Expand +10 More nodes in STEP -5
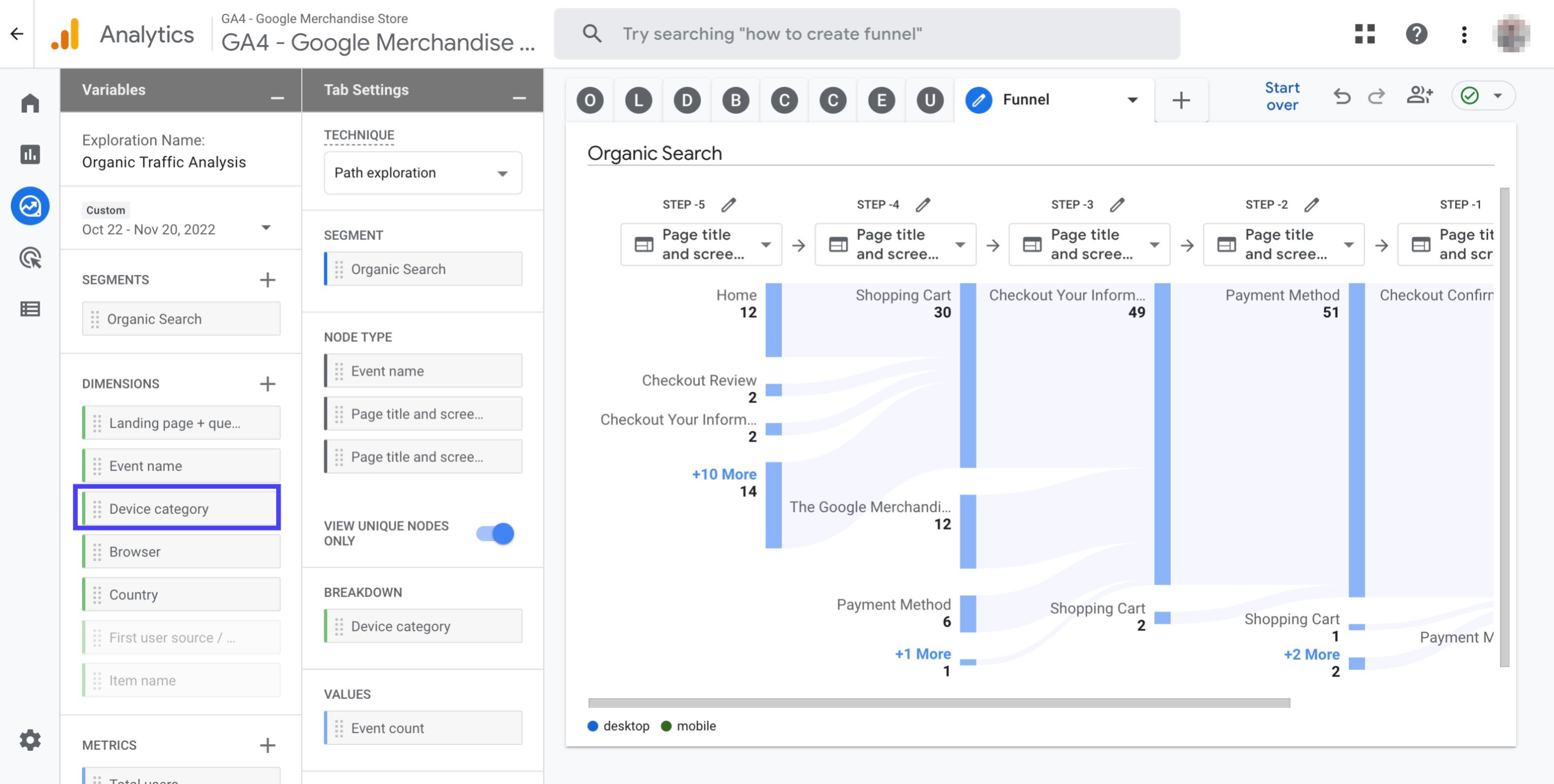The image size is (1554, 784). (724, 474)
